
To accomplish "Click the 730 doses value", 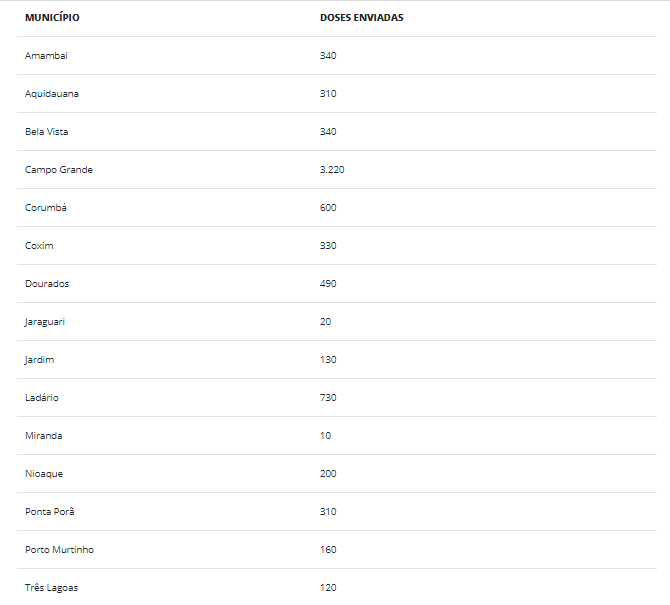I will 328,398.
